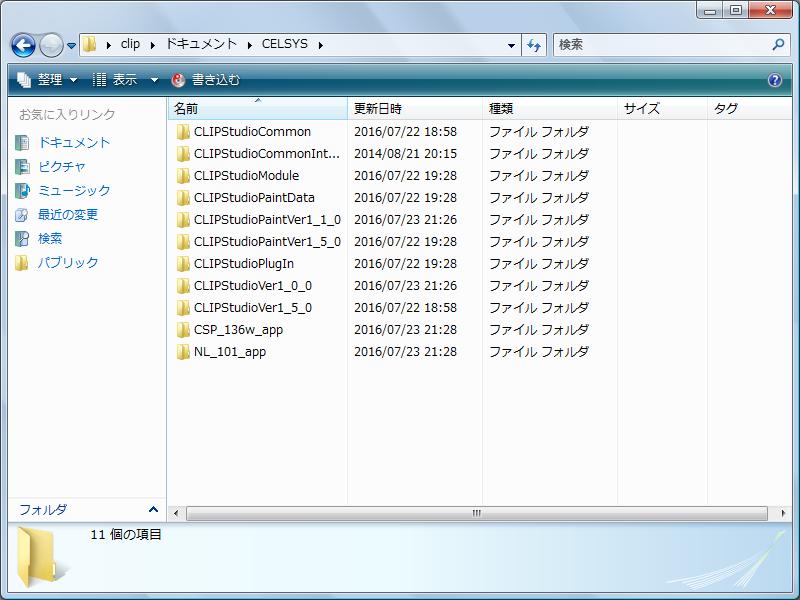Open the recent pages dropdown arrow
Image resolution: width=800 pixels, height=600 pixels.
tap(71, 46)
